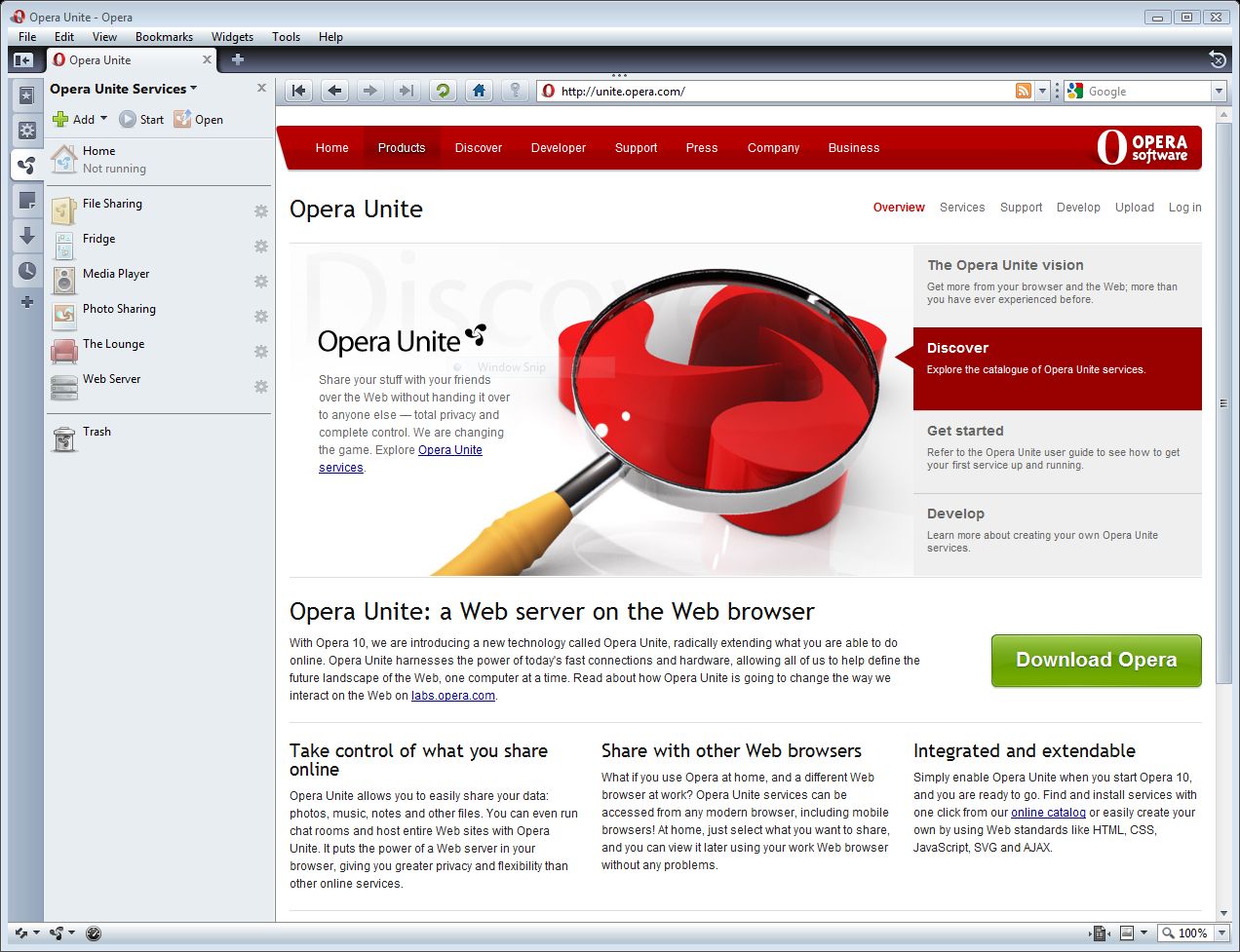The width and height of the screenshot is (1240, 952).
Task: Toggle Fit to Width in status bar
Action: click(1126, 933)
